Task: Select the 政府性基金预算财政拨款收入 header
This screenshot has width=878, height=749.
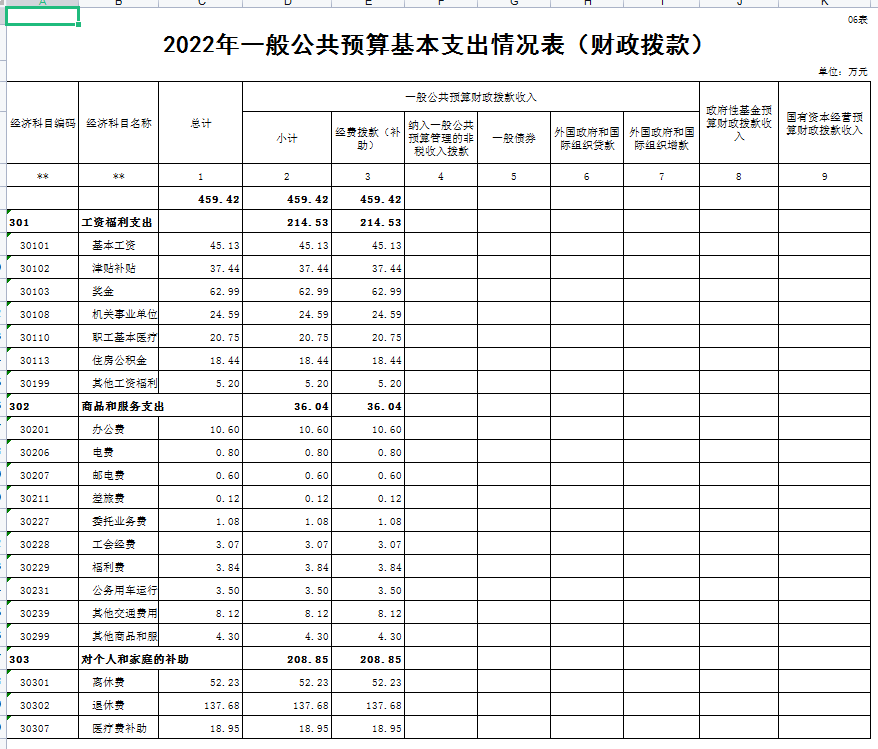Action: pos(739,123)
